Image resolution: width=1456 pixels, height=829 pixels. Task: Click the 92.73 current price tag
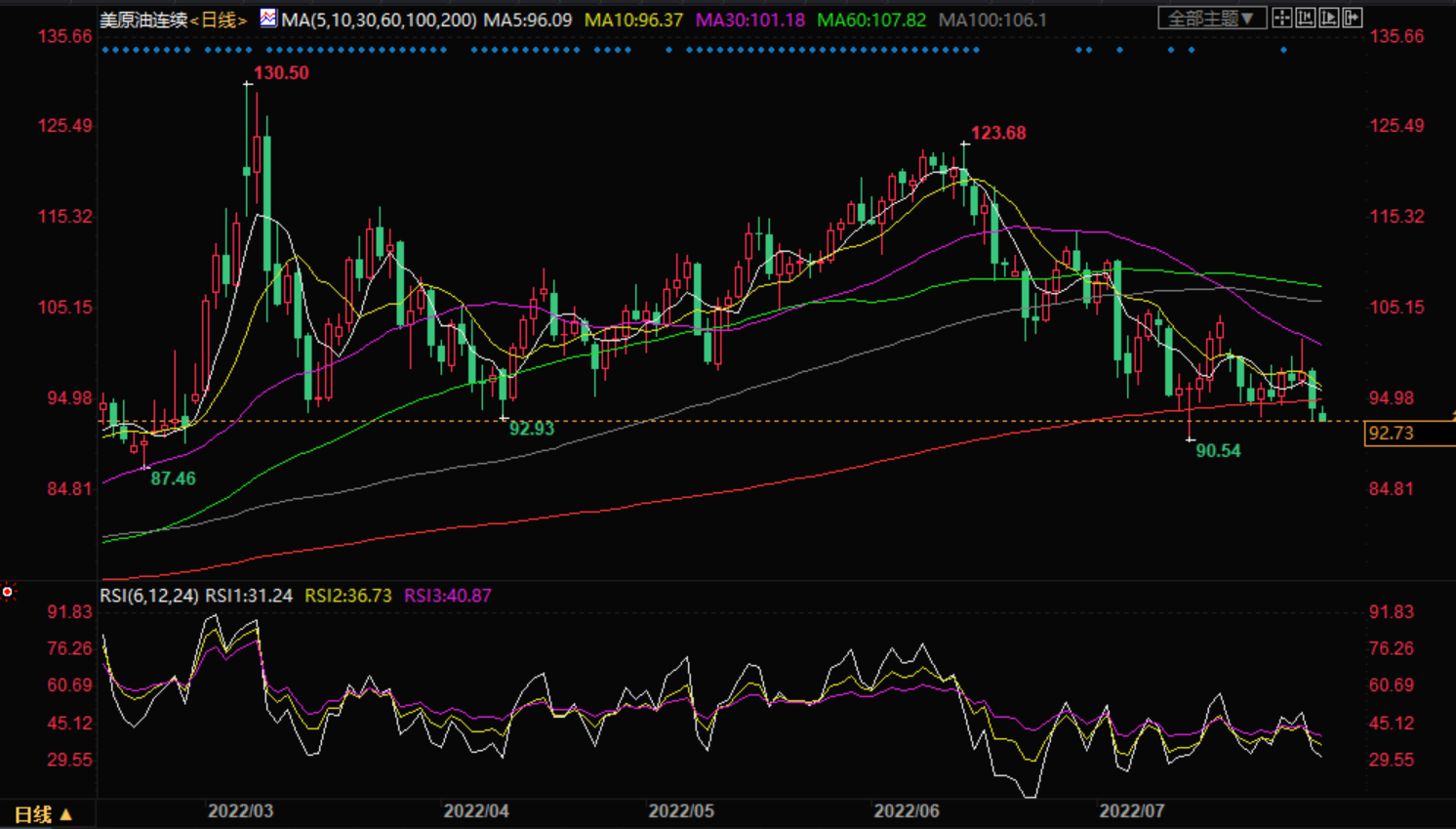(1392, 434)
